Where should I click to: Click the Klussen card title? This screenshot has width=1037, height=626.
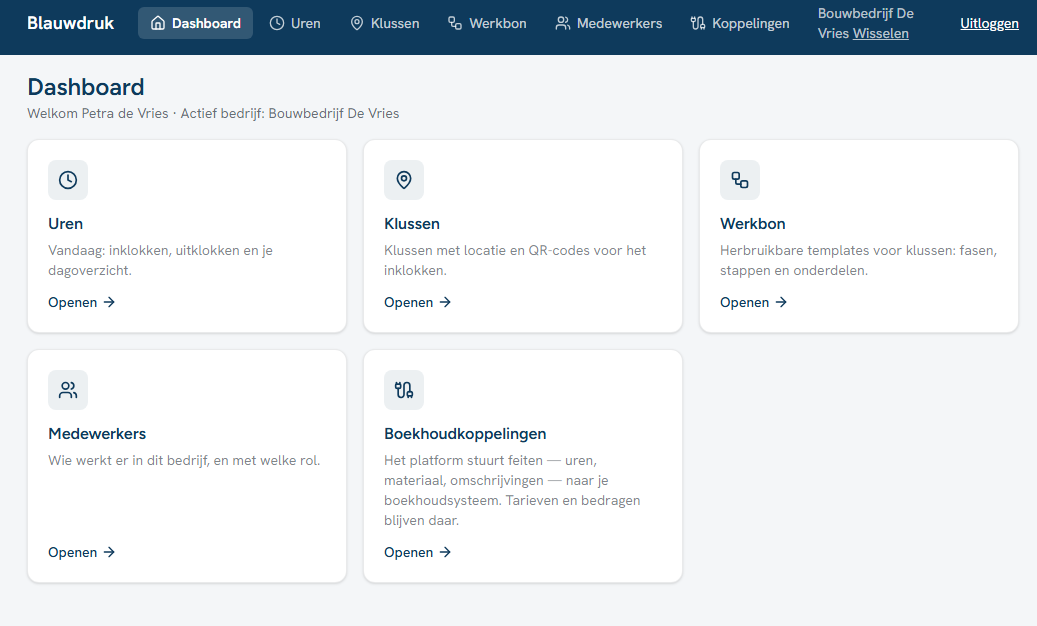(412, 223)
